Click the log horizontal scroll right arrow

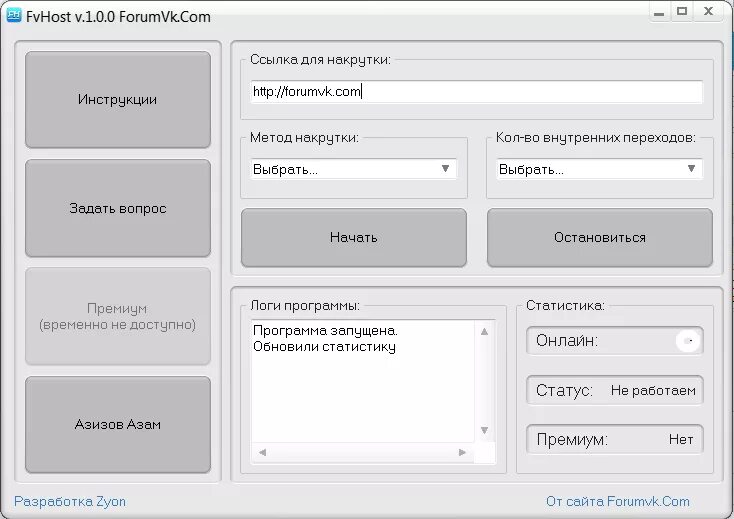[462, 452]
